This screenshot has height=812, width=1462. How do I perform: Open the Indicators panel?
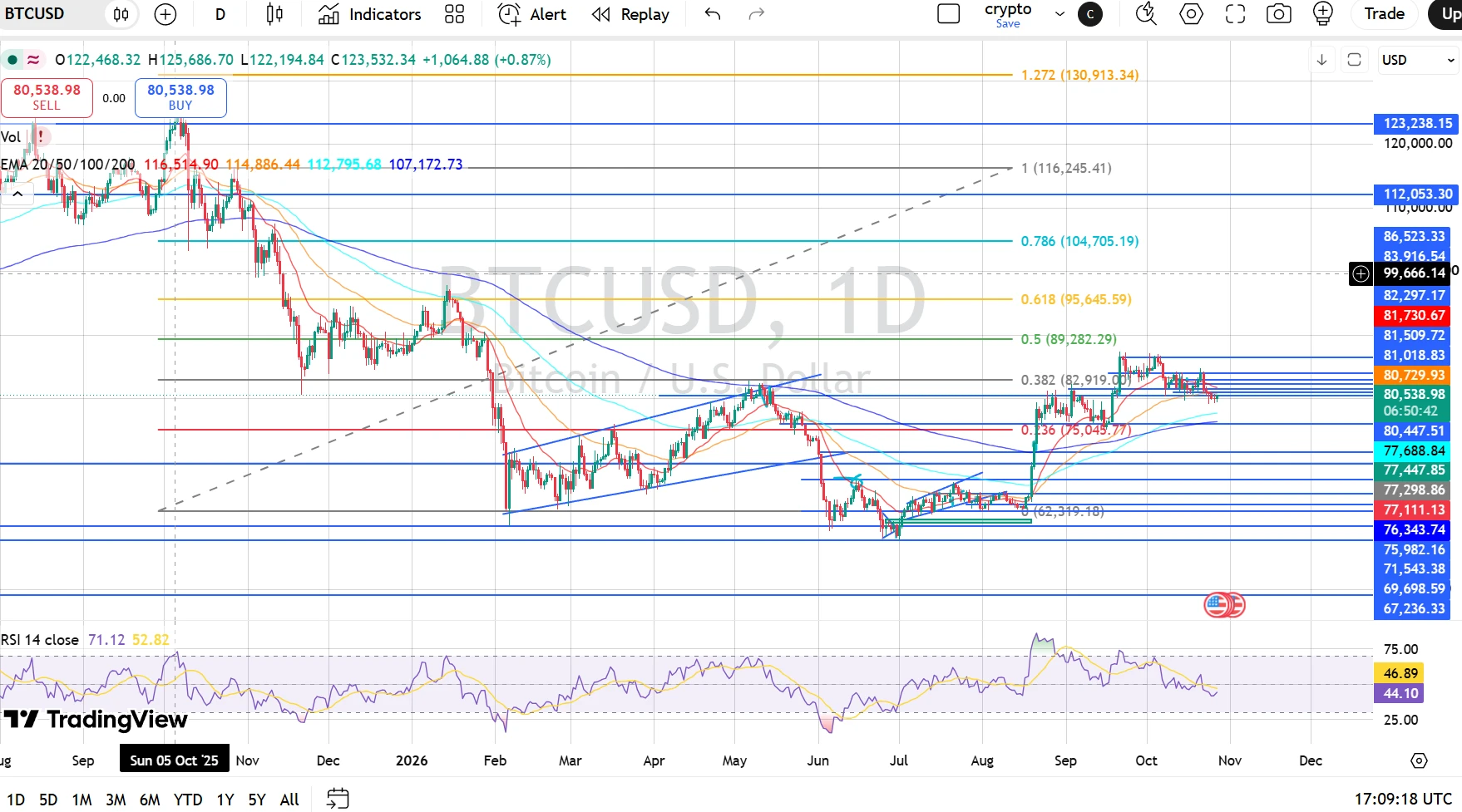click(x=369, y=14)
